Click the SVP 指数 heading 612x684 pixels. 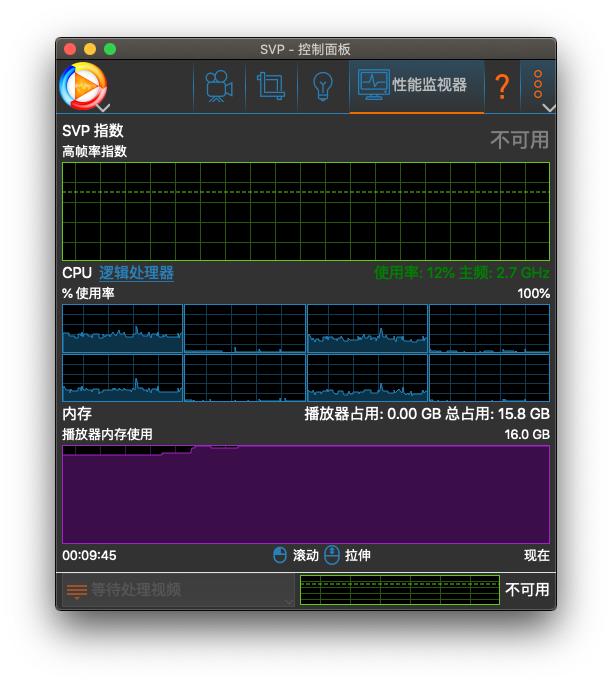tap(93, 130)
